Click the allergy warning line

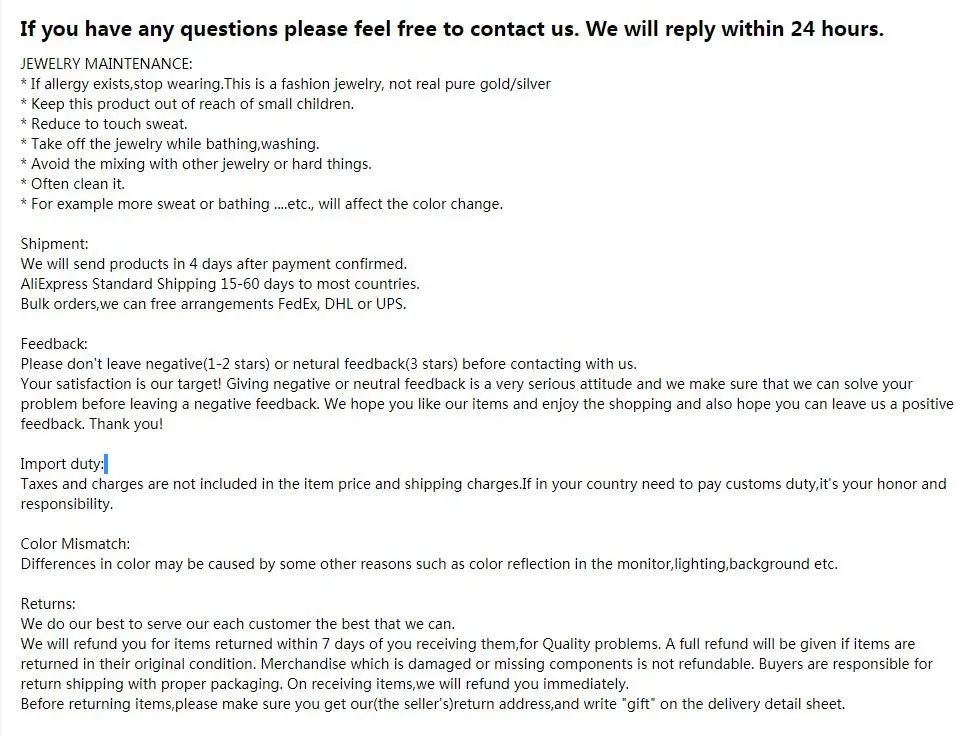point(285,84)
